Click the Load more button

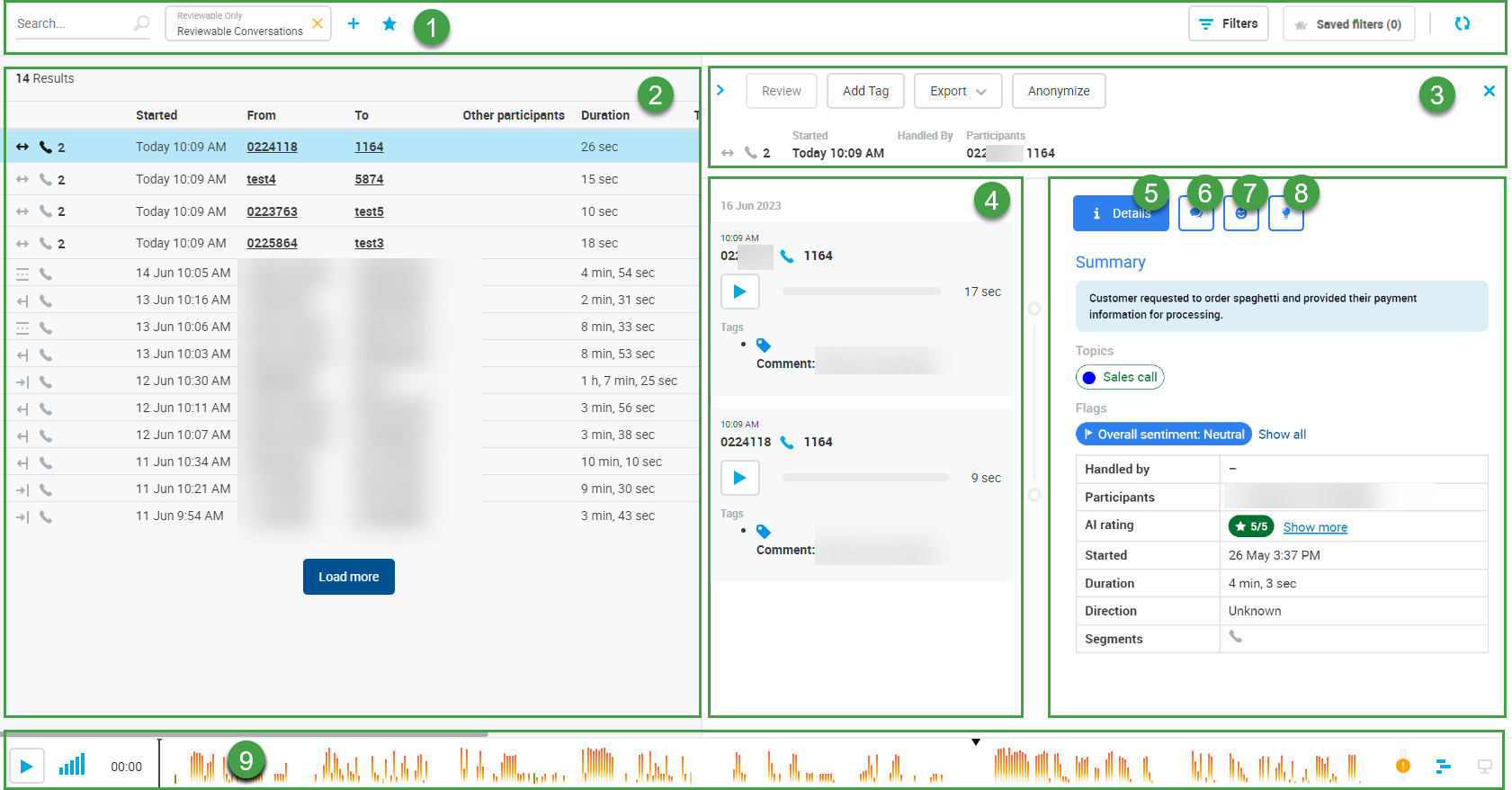(x=348, y=577)
